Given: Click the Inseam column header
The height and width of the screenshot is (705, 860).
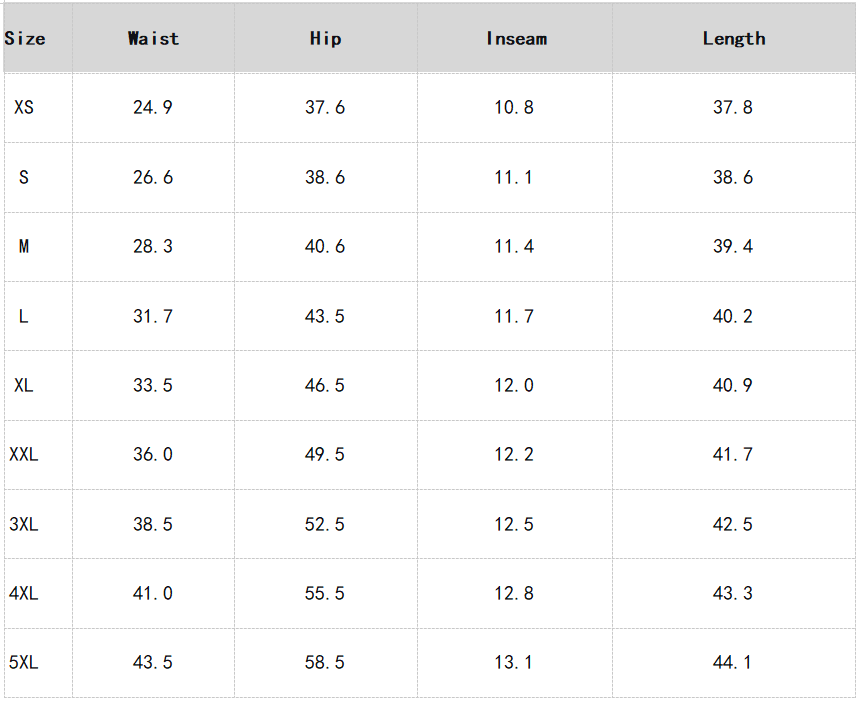Looking at the screenshot, I should click(x=516, y=39).
